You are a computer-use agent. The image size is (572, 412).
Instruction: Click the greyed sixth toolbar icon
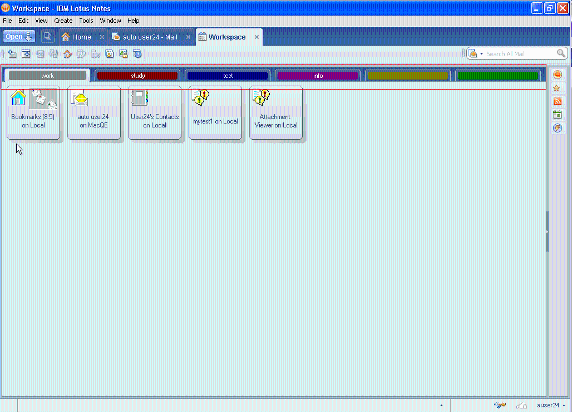point(81,54)
